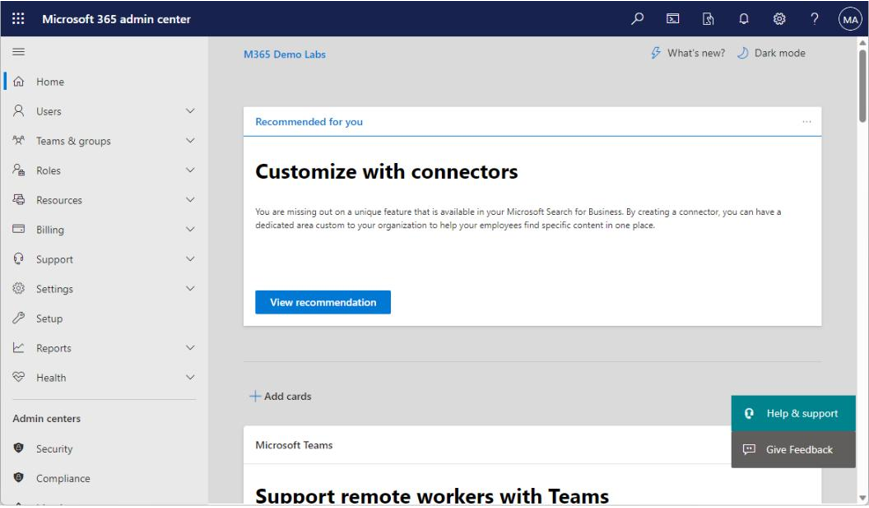Image resolution: width=869 pixels, height=508 pixels.
Task: Click the search magnifier icon in header
Action: pos(637,19)
